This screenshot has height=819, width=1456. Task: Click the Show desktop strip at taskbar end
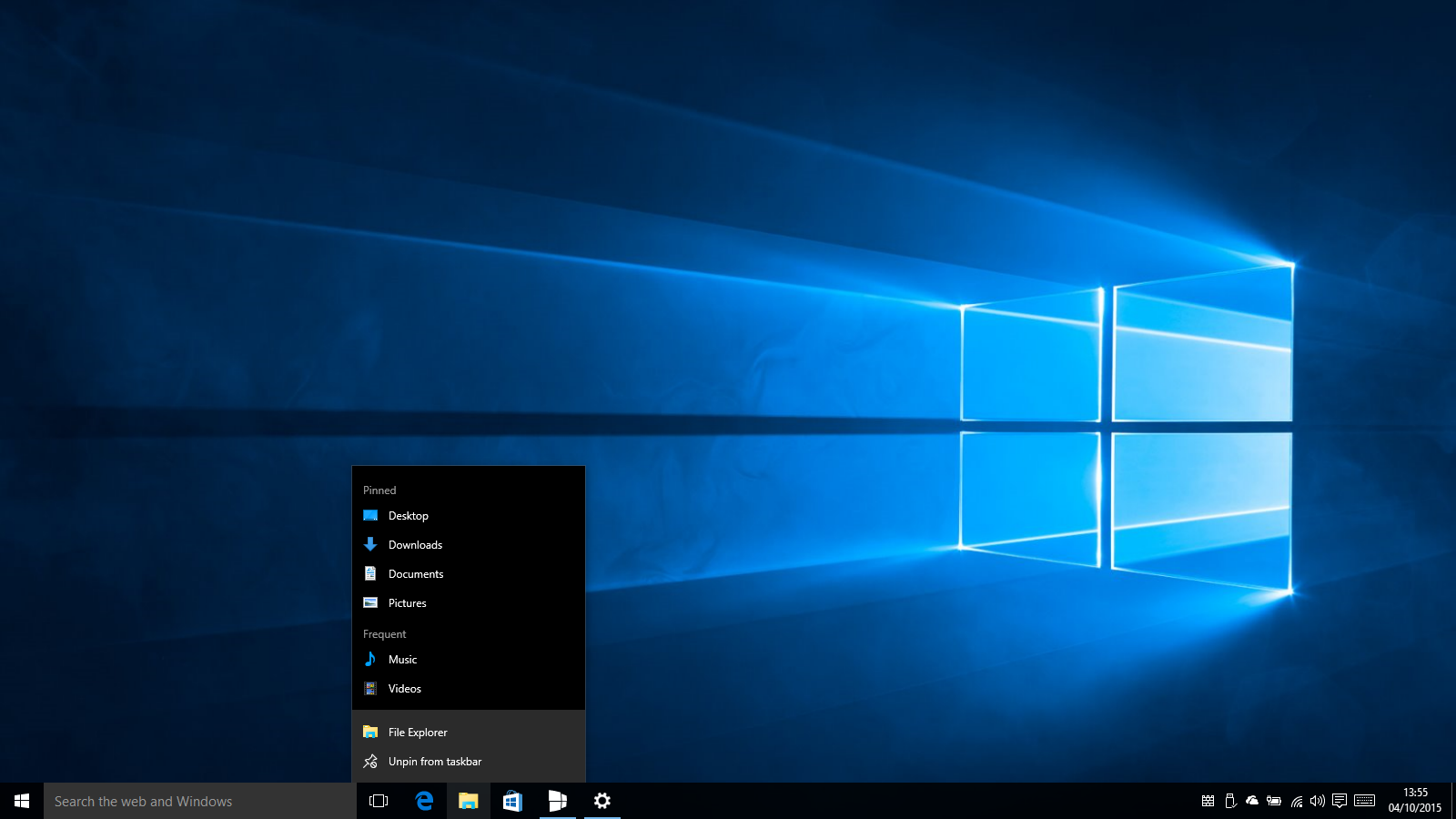(x=1453, y=801)
